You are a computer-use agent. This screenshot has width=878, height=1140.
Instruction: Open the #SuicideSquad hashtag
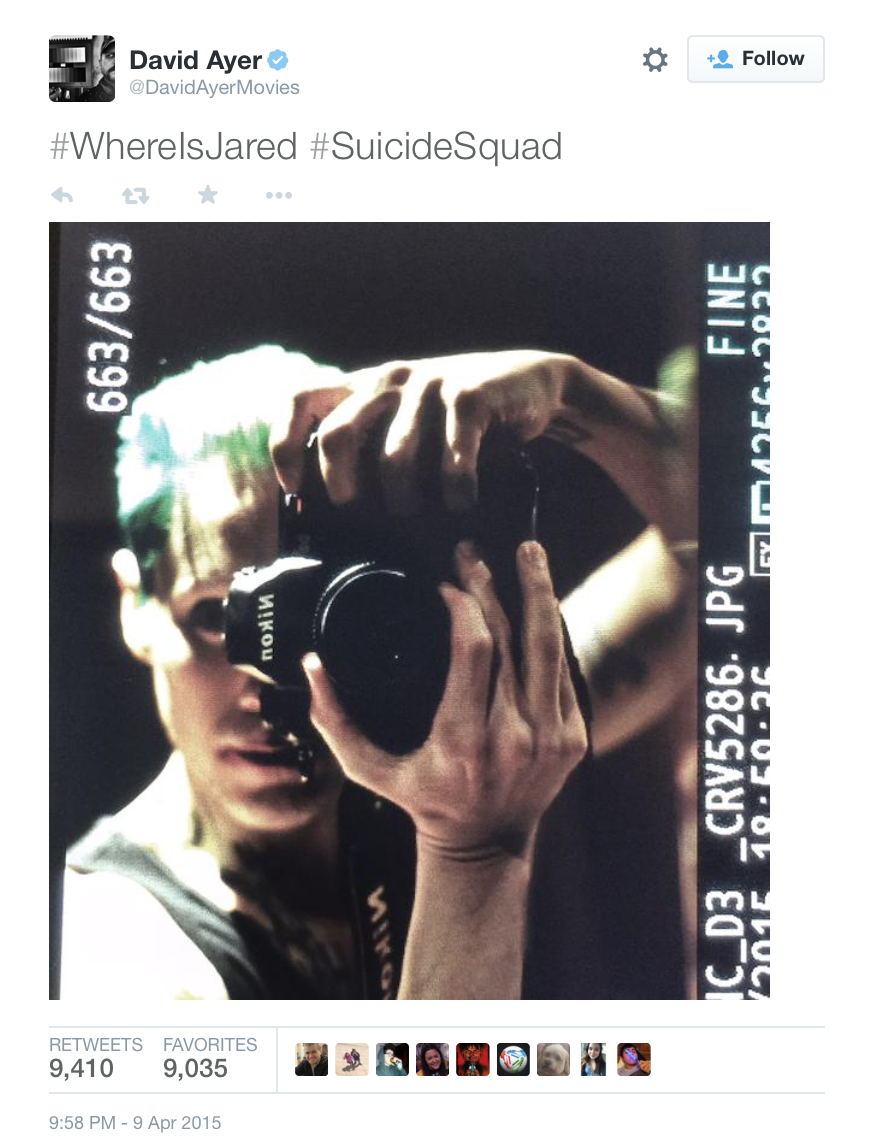coord(436,146)
